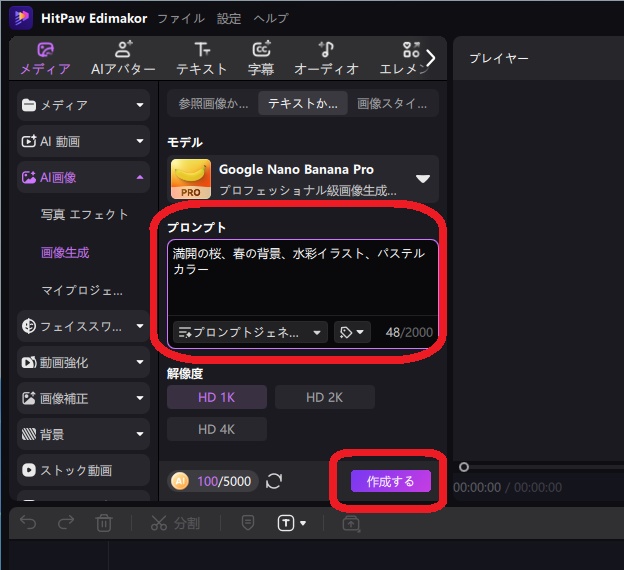Click the AI画像 picture icon

29,177
